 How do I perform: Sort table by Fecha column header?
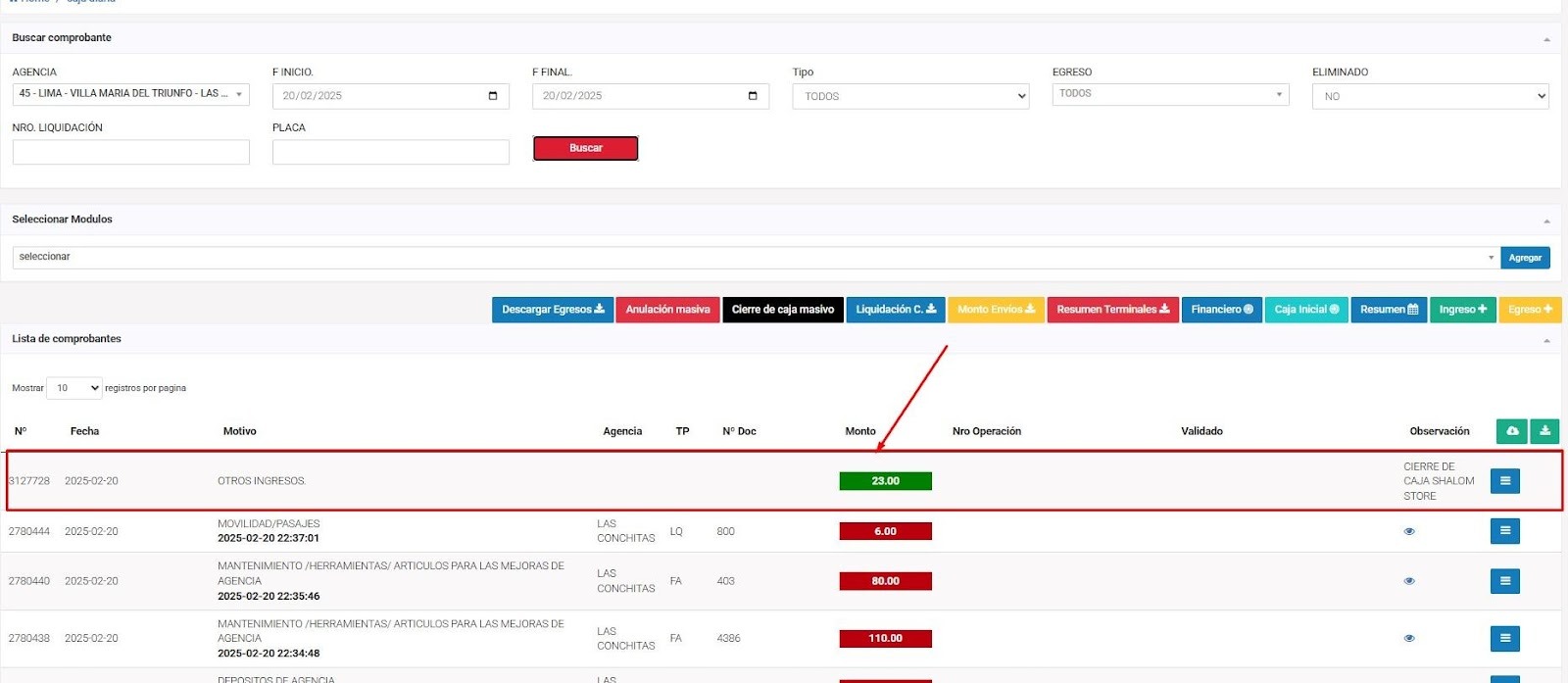tap(84, 431)
